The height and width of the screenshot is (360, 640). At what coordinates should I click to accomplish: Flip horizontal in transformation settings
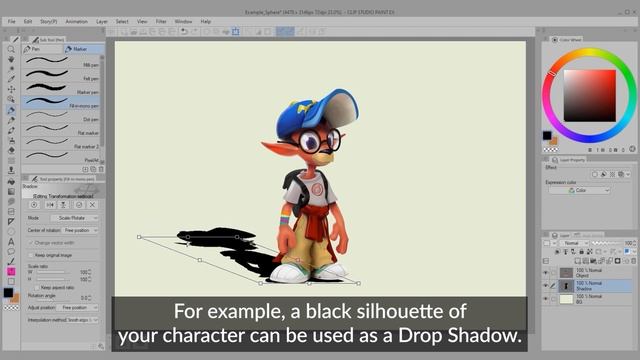[x=50, y=205]
